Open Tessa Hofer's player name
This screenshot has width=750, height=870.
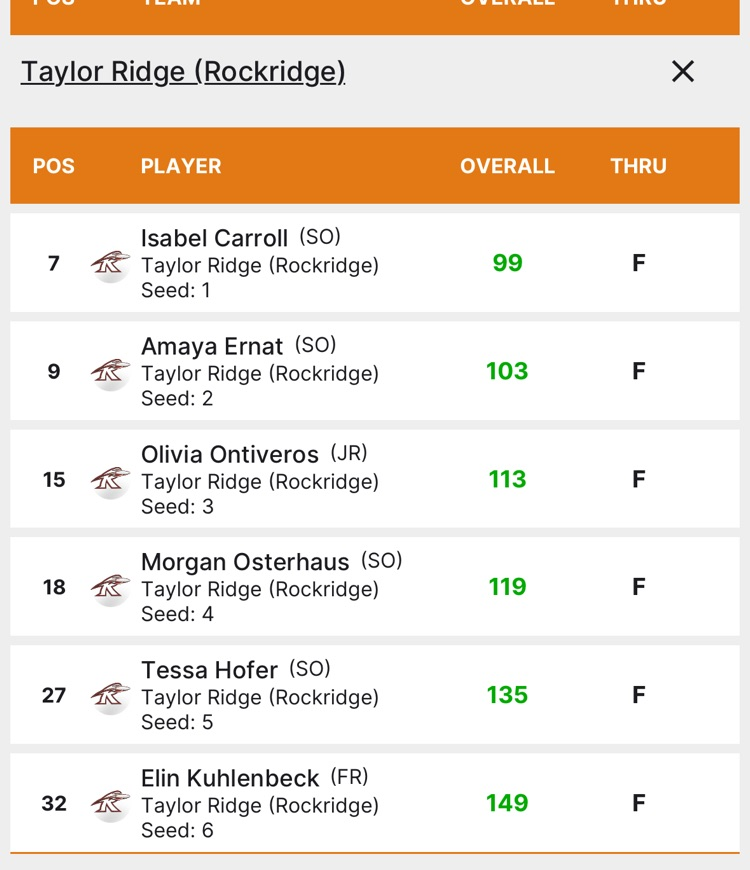click(209, 670)
